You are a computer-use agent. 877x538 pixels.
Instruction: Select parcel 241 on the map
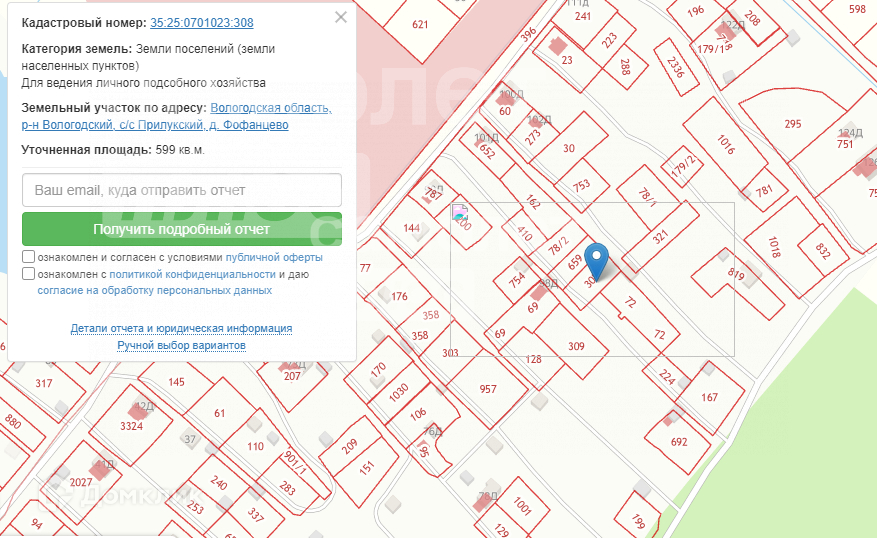583,16
